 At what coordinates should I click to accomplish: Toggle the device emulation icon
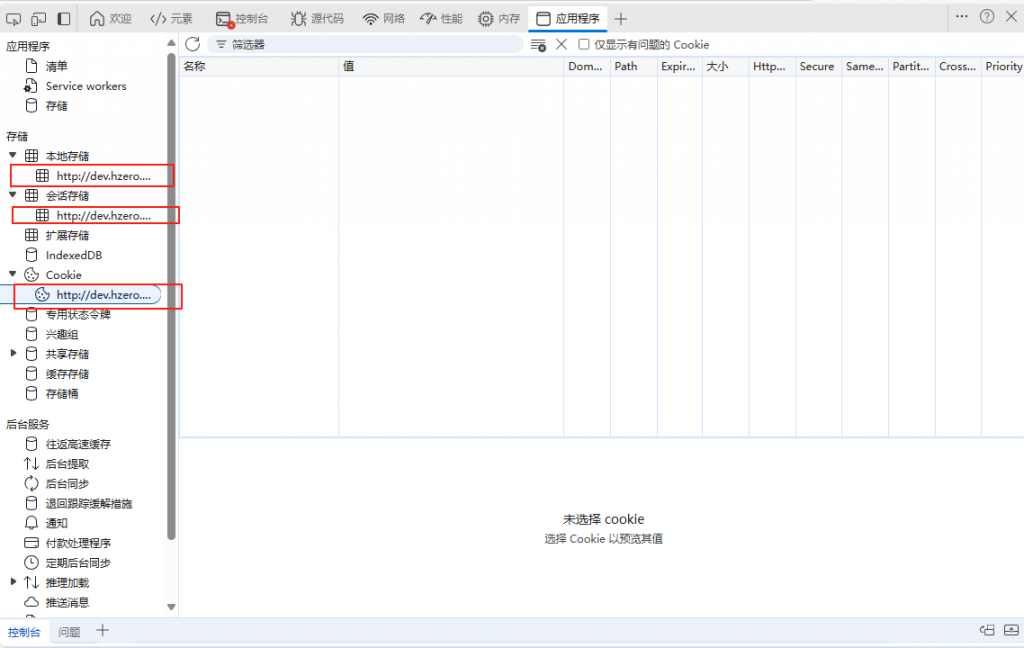[38, 18]
